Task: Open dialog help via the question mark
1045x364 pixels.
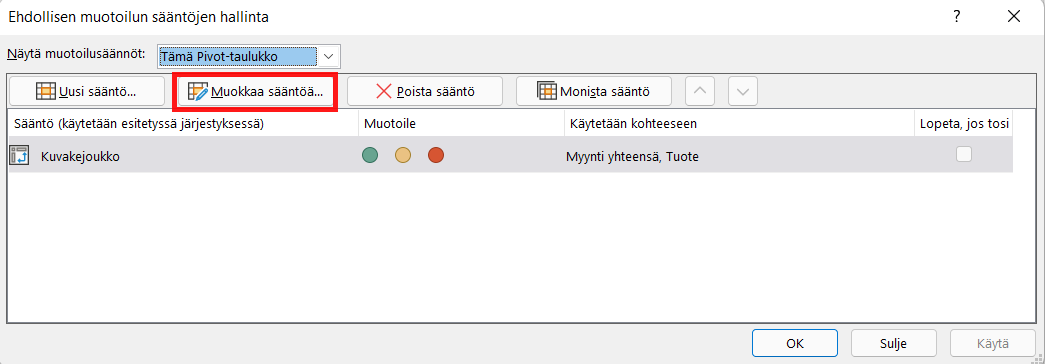Action: [956, 17]
